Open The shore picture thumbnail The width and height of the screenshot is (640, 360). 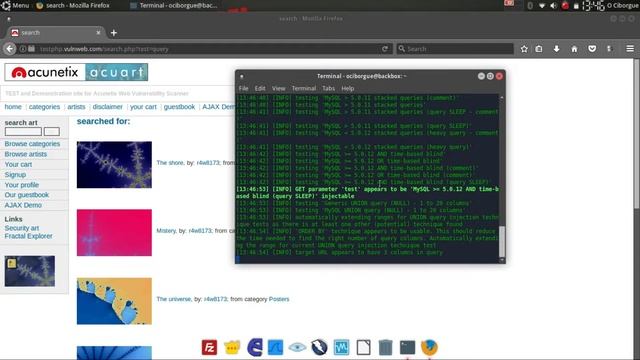point(114,165)
